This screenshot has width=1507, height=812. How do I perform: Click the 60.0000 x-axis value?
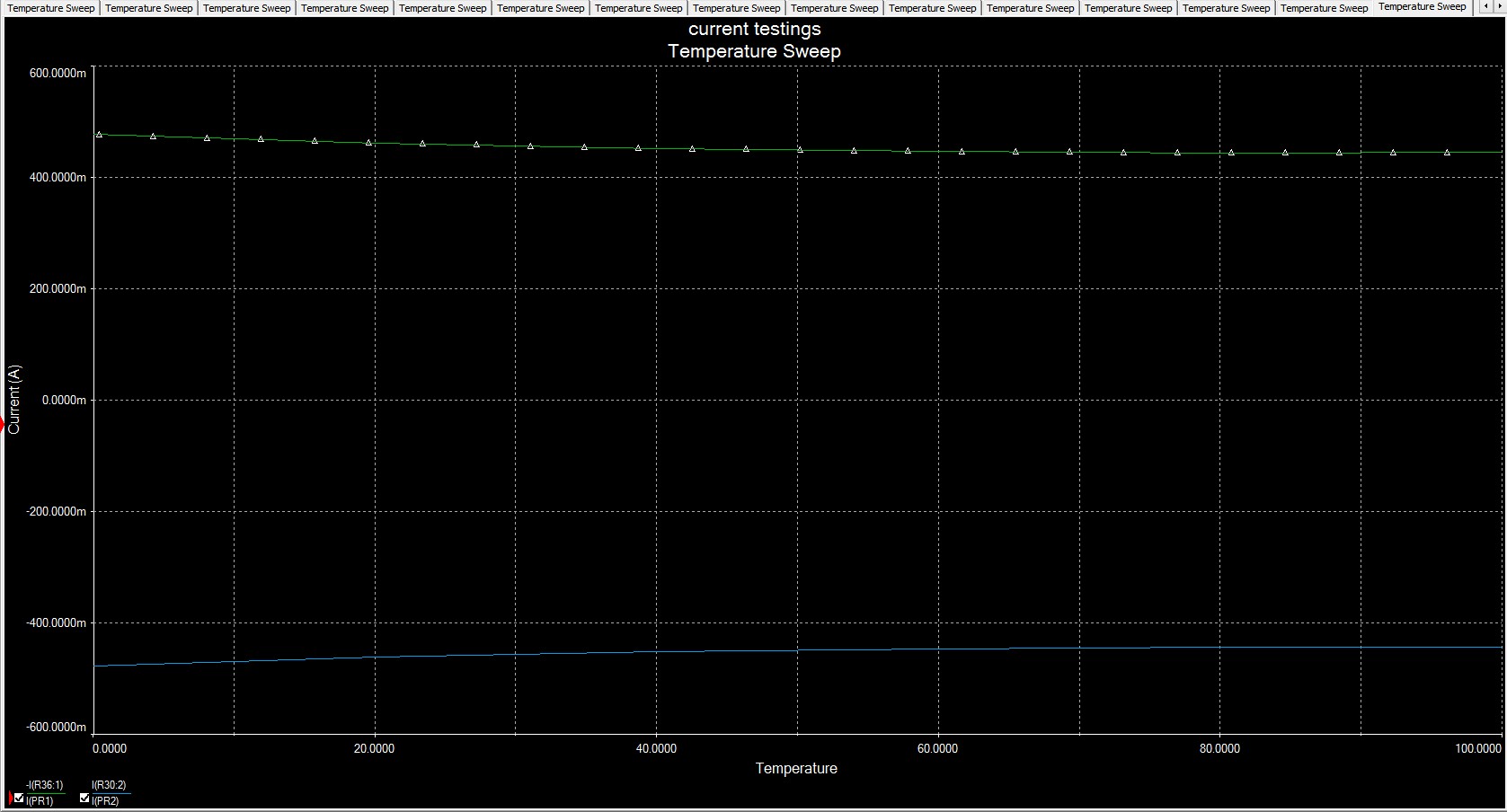click(937, 749)
